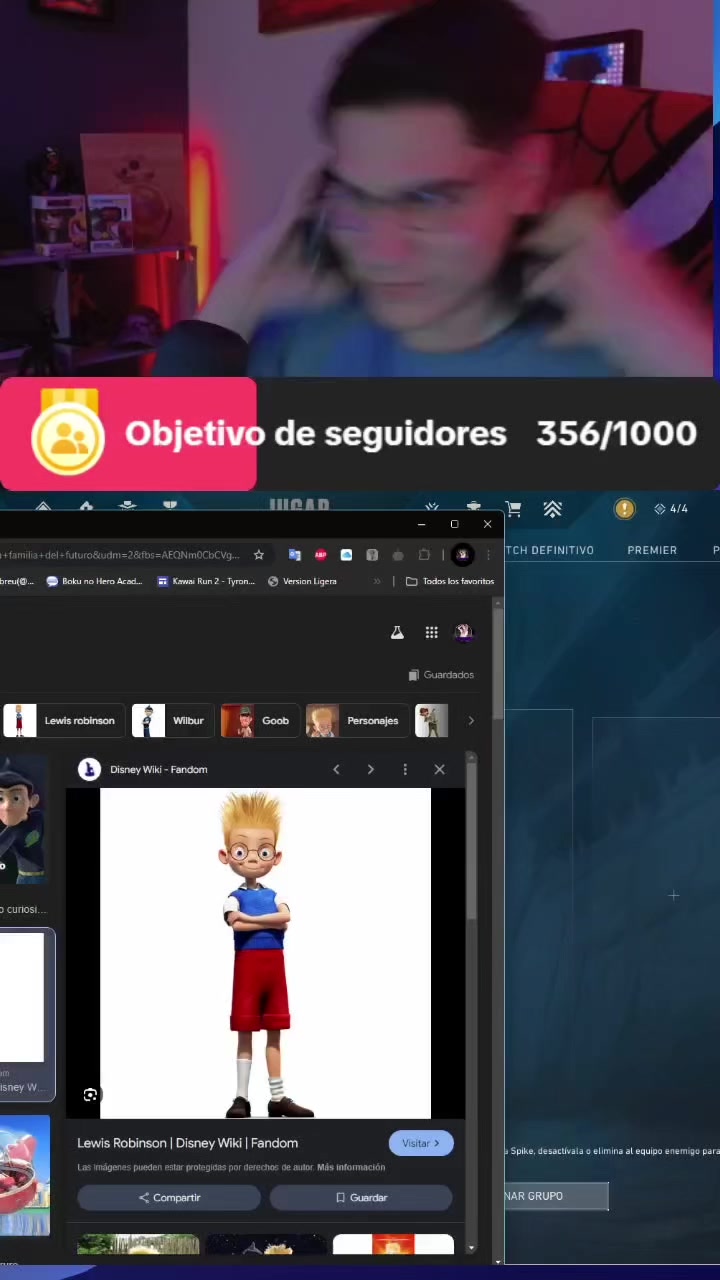Screen dimensions: 720x1280
Task: Open the image preview three-dot options
Action: [405, 769]
